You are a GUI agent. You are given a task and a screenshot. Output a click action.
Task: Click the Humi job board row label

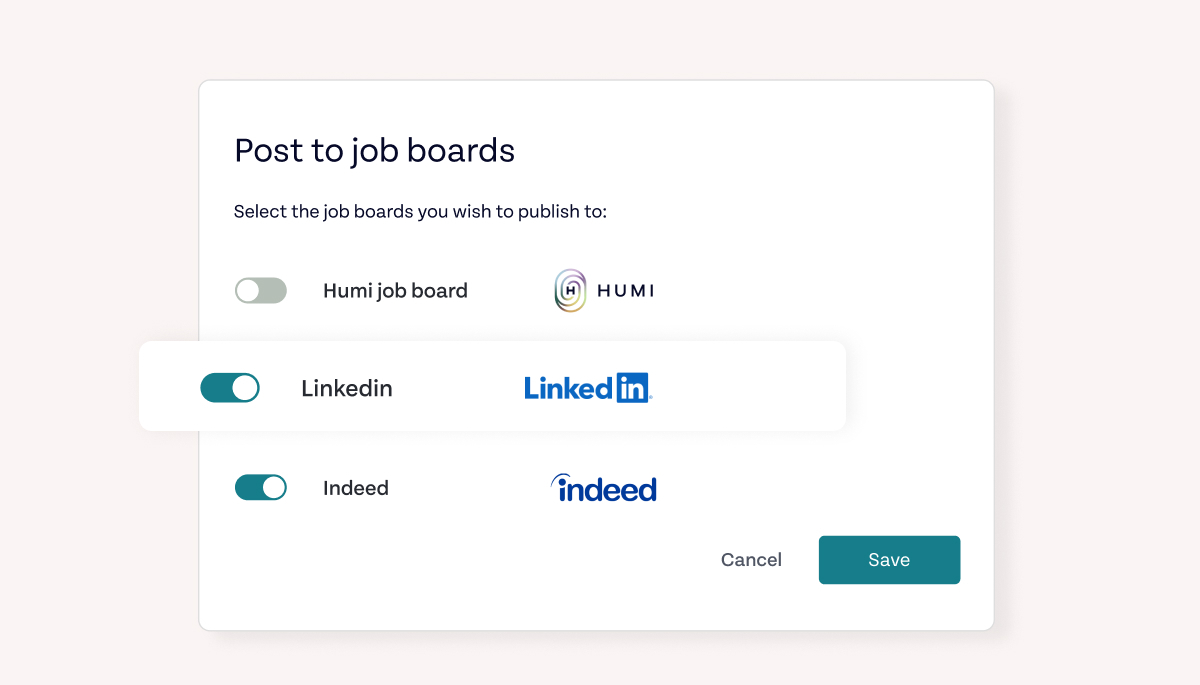pyautogui.click(x=395, y=290)
